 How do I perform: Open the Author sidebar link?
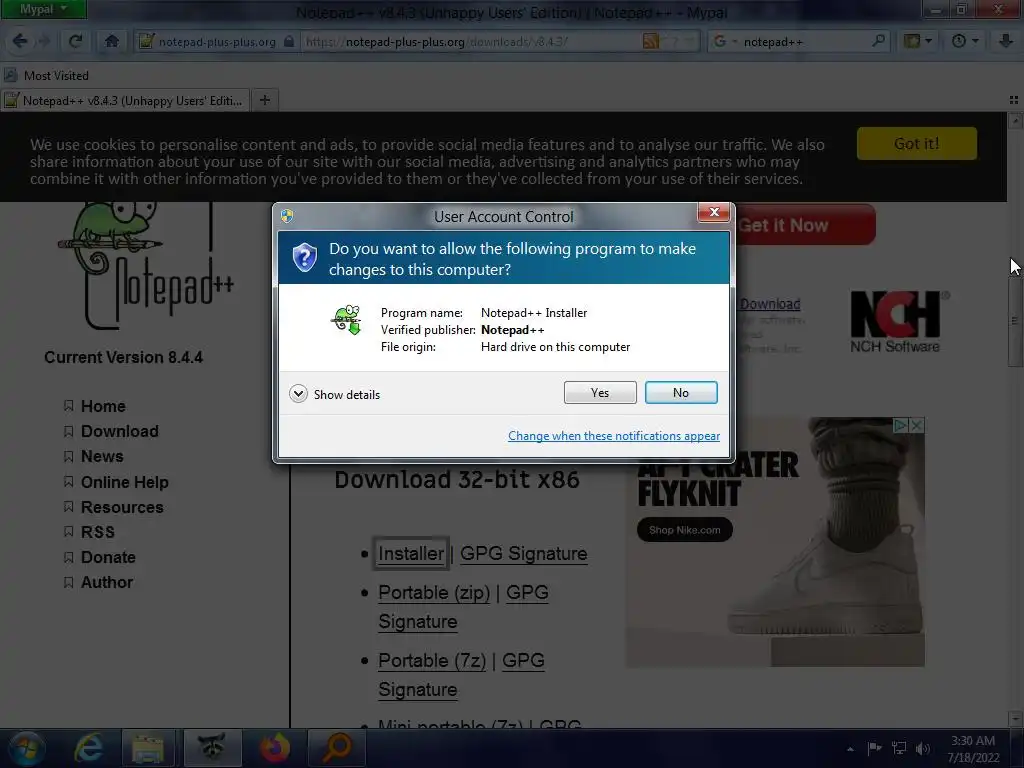click(107, 582)
